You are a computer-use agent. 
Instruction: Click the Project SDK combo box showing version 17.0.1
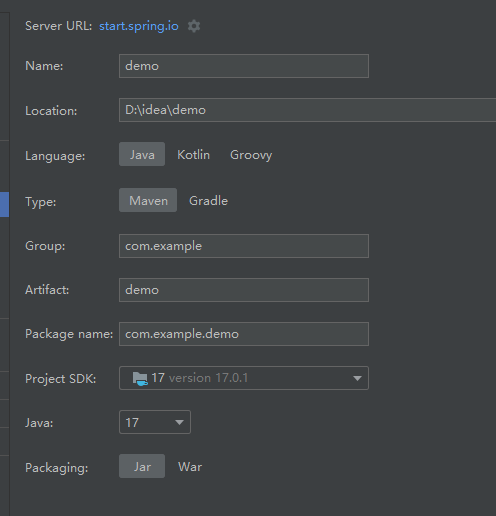click(x=244, y=378)
